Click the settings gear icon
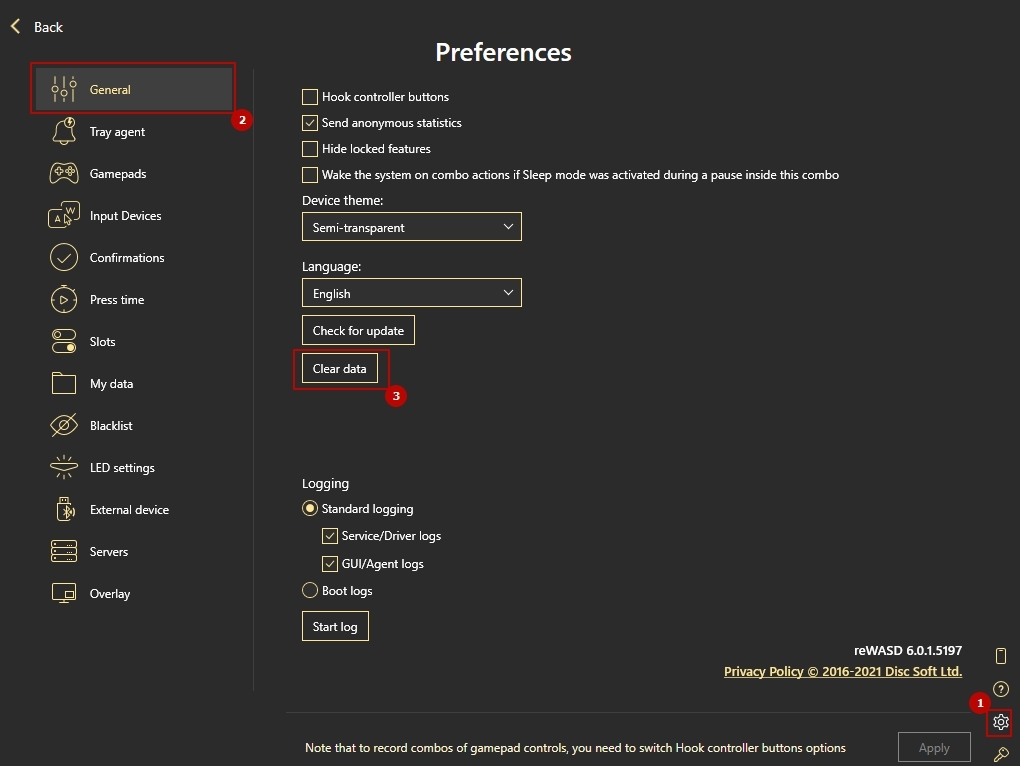The width and height of the screenshot is (1020, 766). (x=1001, y=722)
